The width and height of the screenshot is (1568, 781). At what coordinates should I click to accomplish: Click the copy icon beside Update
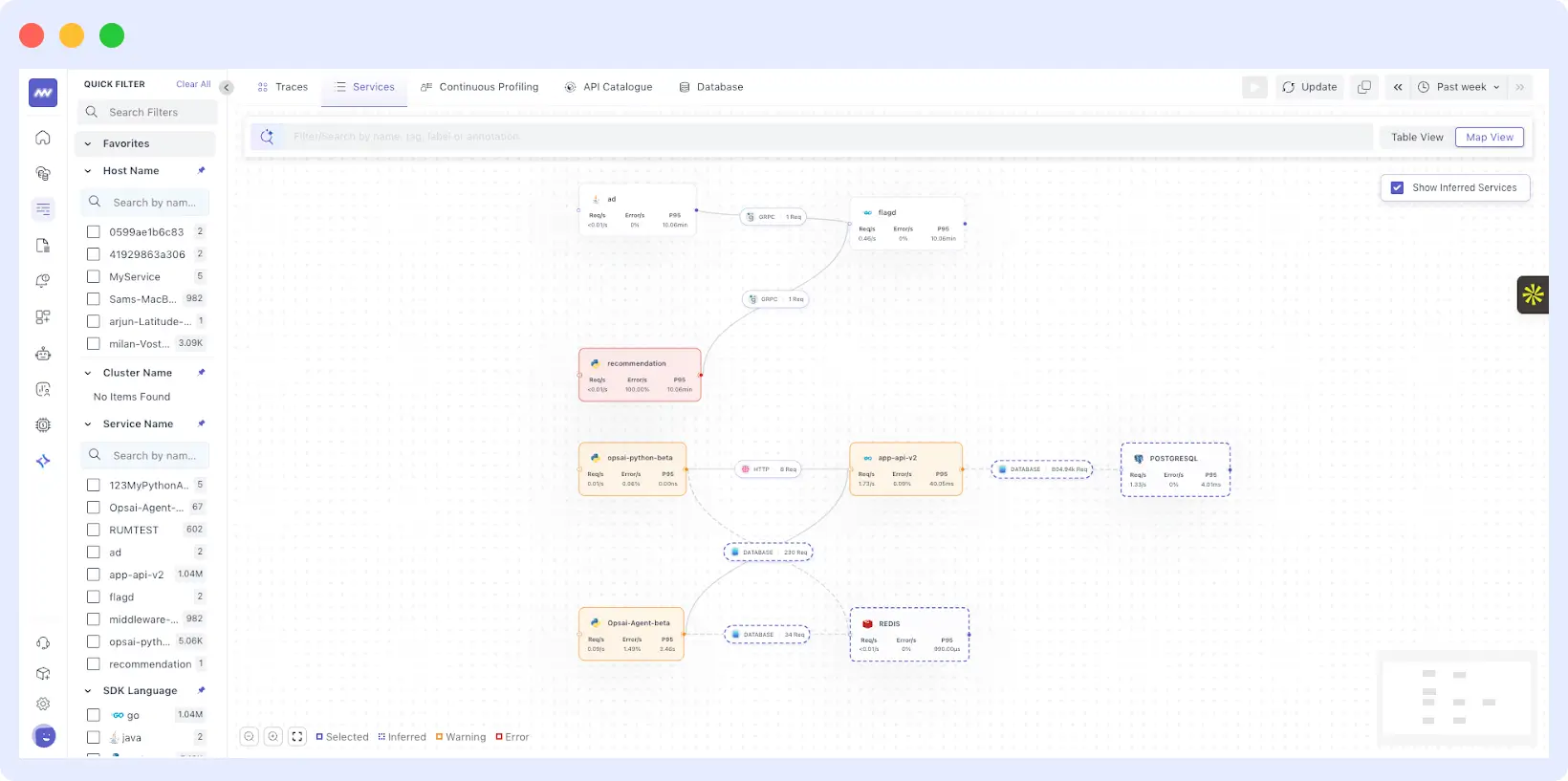pyautogui.click(x=1364, y=87)
